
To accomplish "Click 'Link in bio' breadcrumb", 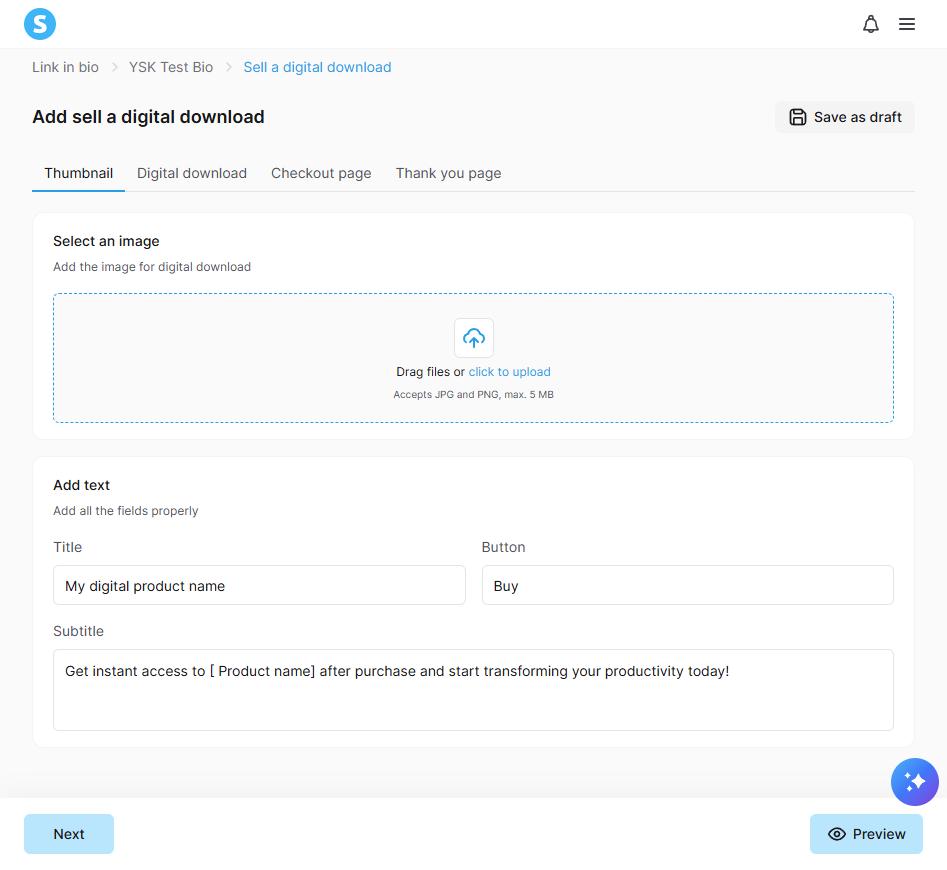I will tap(65, 67).
